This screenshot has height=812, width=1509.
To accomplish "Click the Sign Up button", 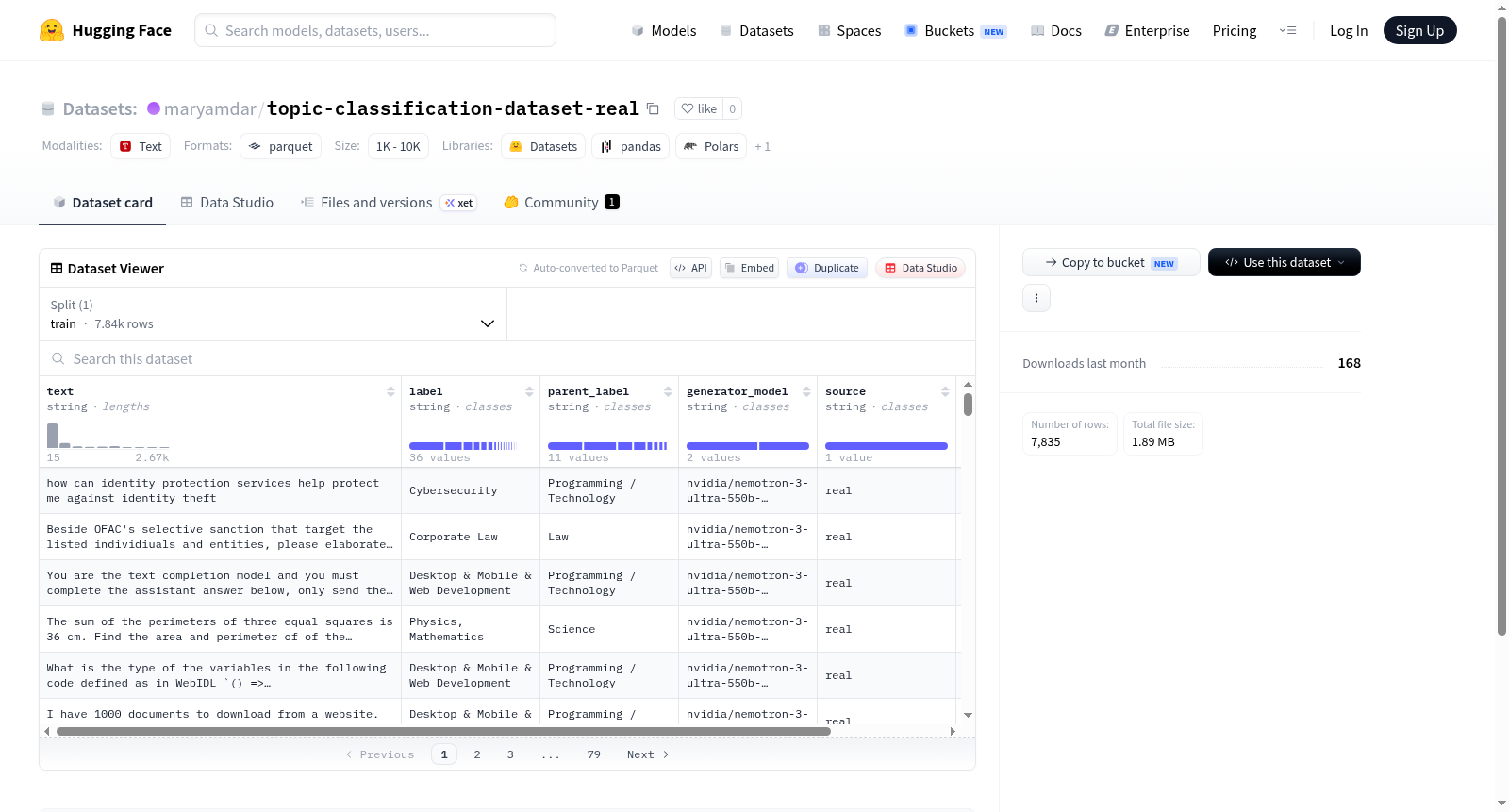I will click(1419, 30).
